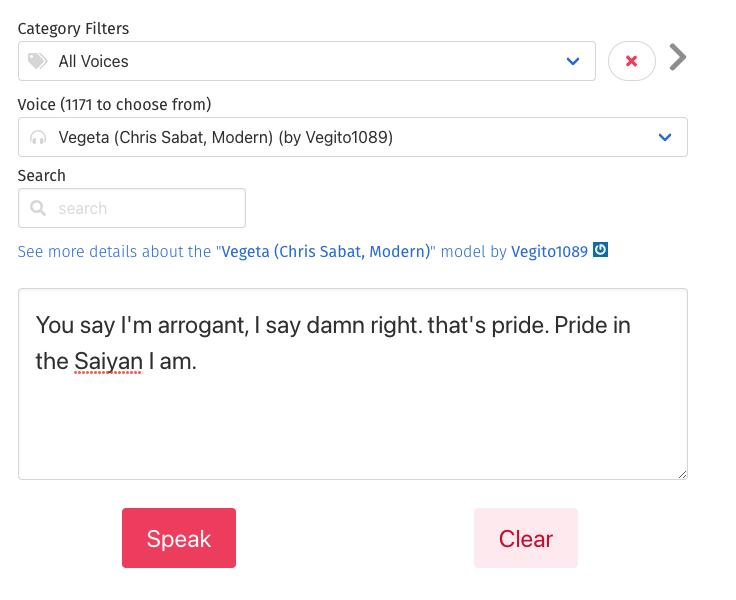Click the tag icon in Category Filters

[38, 62]
